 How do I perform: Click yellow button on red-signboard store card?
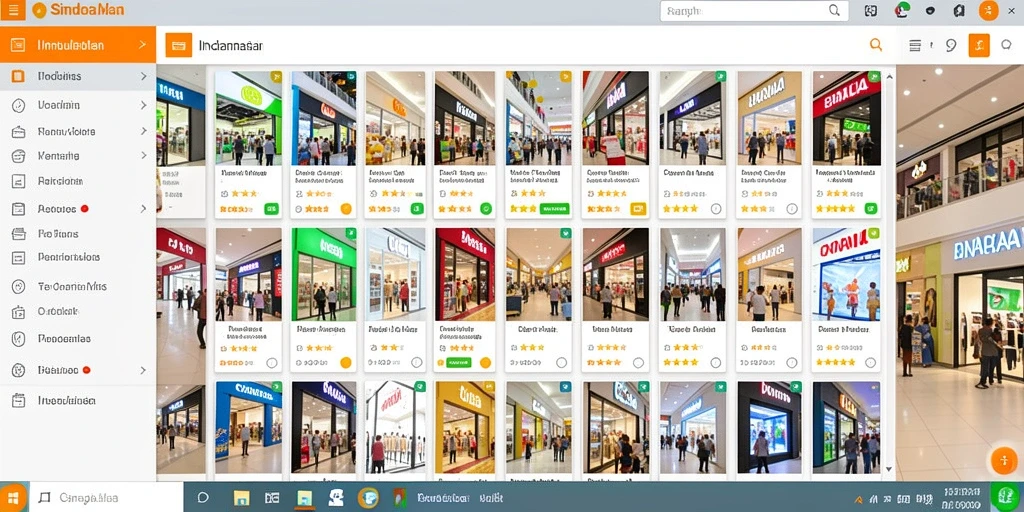coord(638,209)
